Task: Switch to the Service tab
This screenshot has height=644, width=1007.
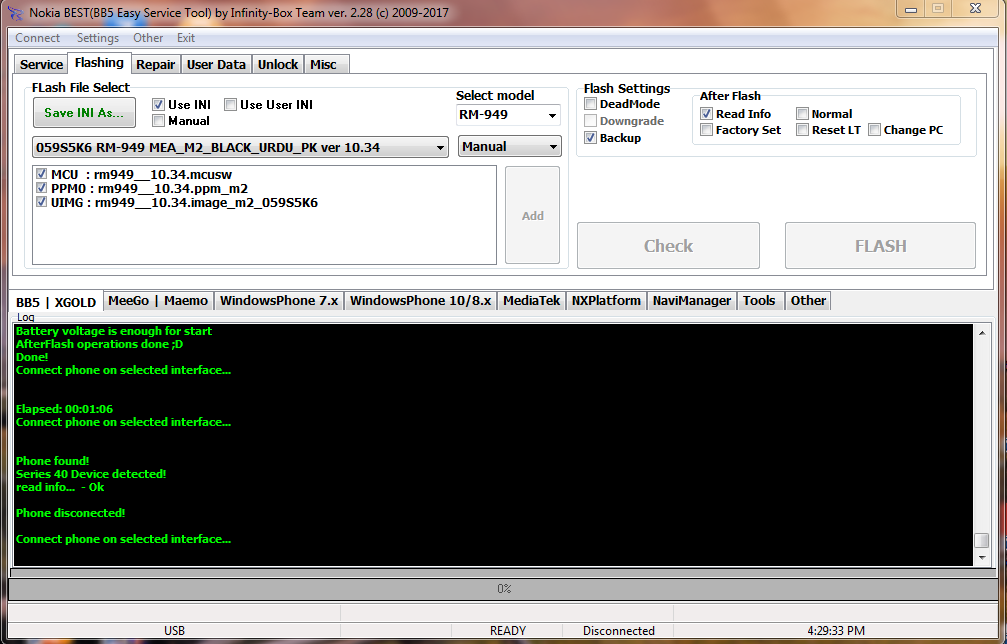Action: pyautogui.click(x=41, y=64)
